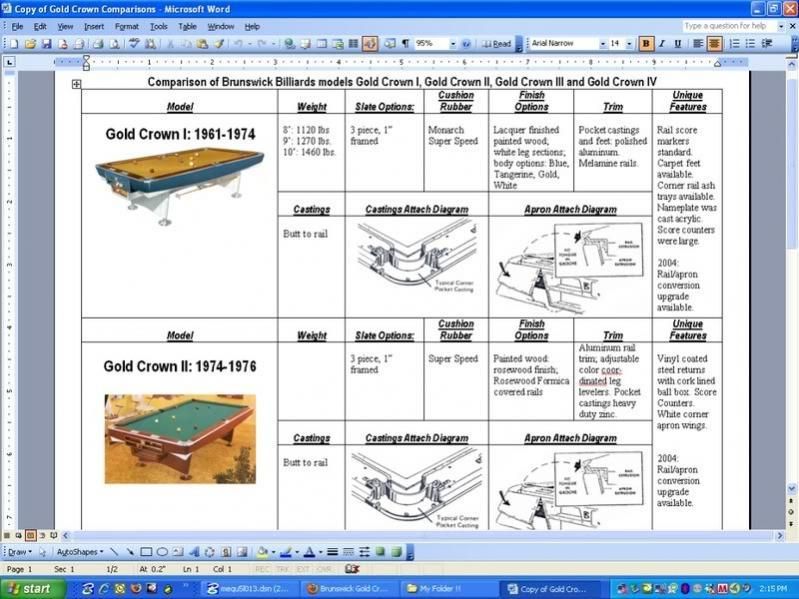
Task: Save the document with floppy icon
Action: coord(46,44)
